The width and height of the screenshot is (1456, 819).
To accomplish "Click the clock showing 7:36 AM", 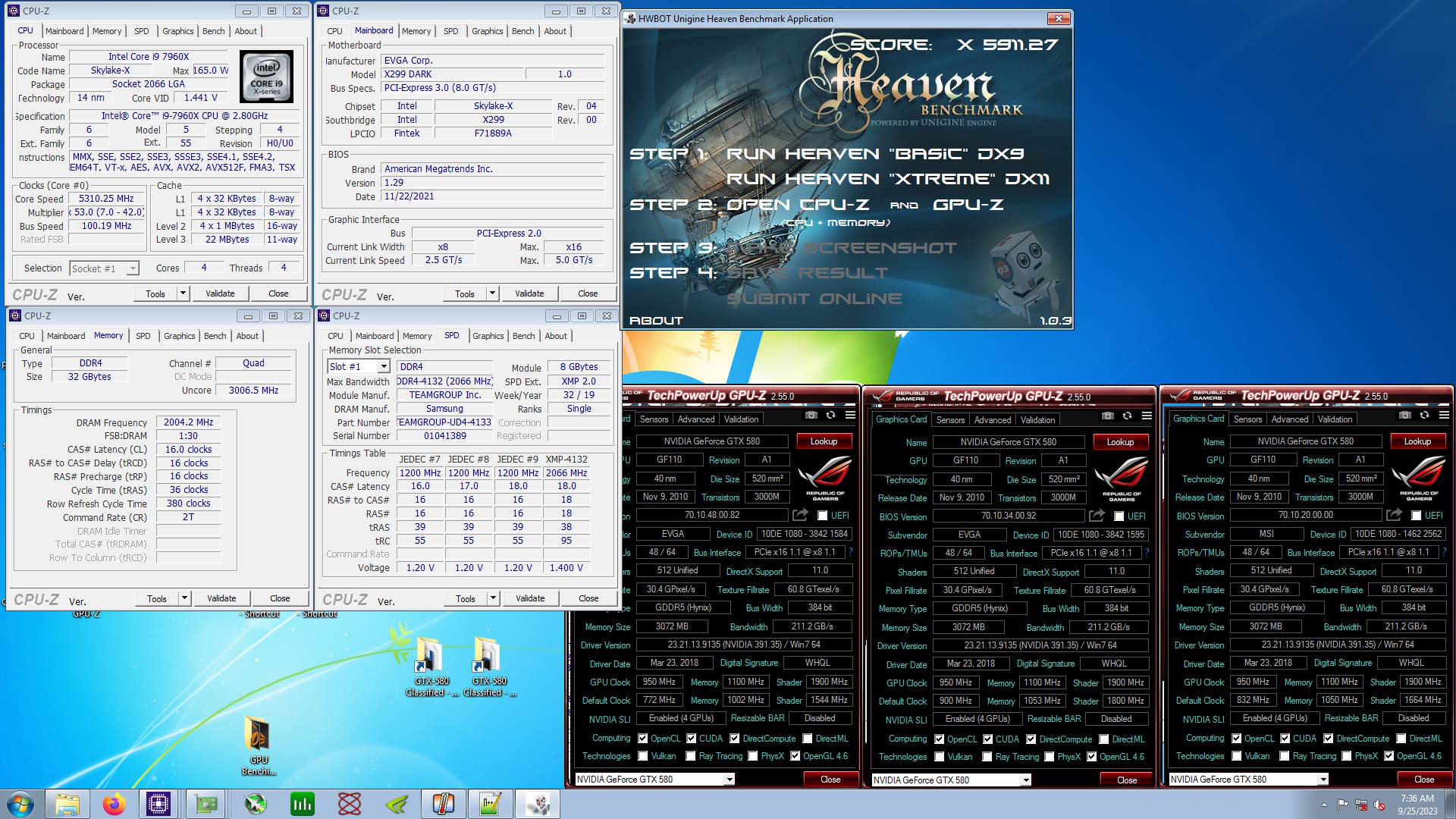I will [1417, 798].
